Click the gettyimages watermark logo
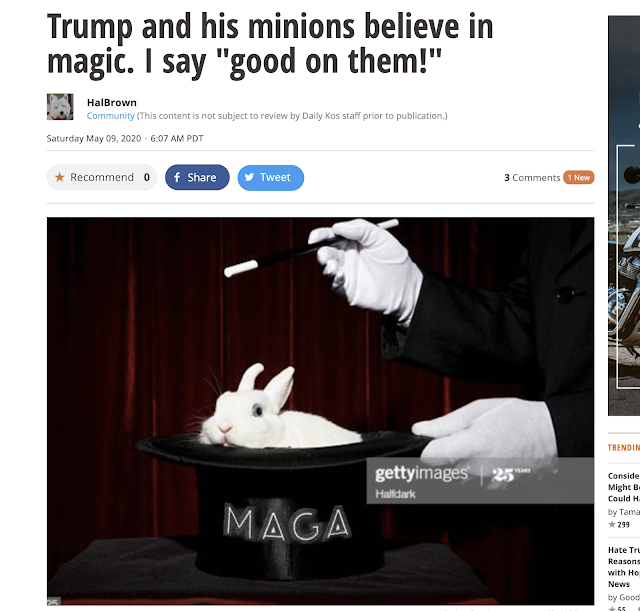This screenshot has height=611, width=640. point(422,473)
